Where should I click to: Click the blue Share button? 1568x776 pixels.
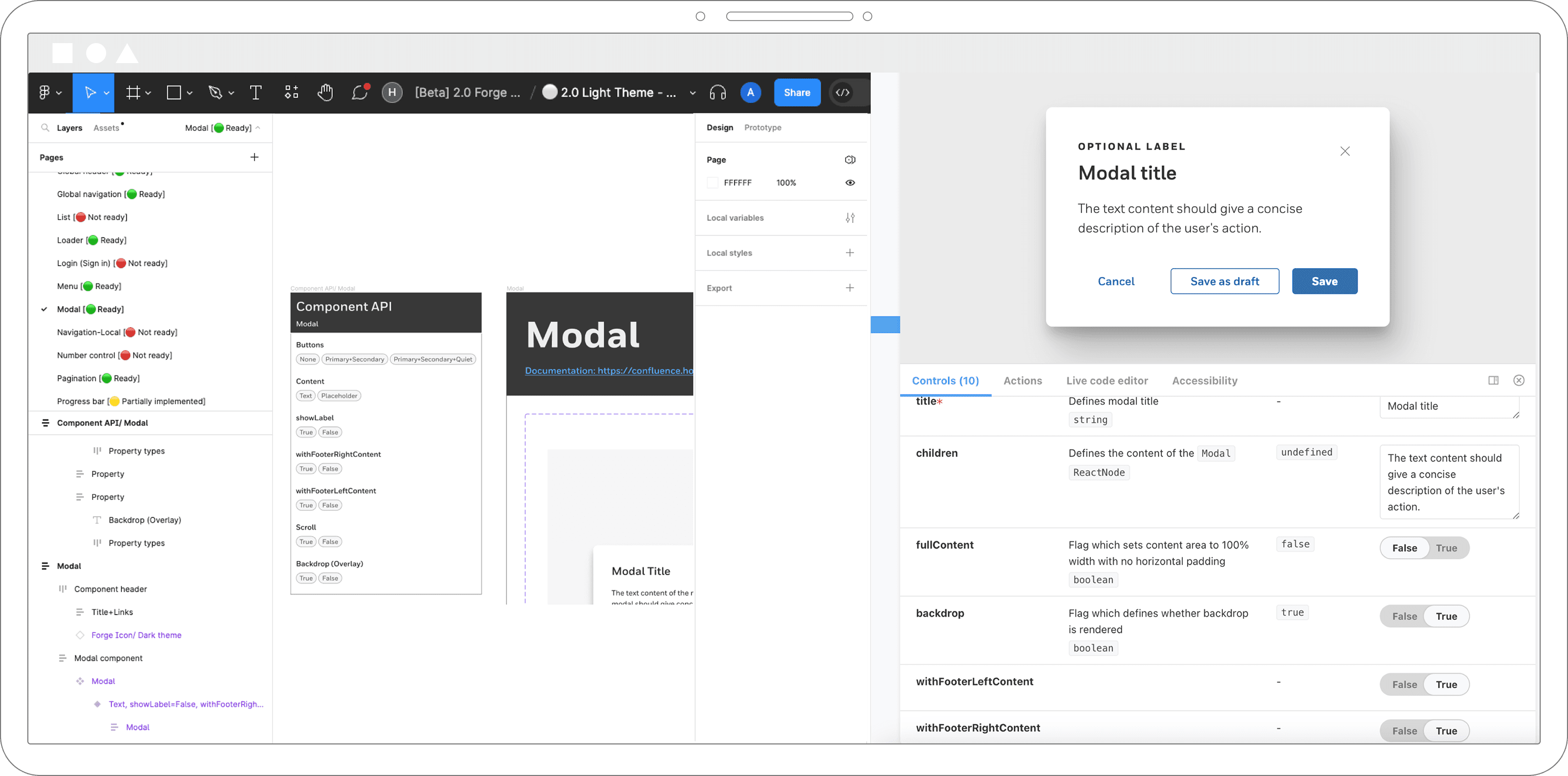(797, 93)
